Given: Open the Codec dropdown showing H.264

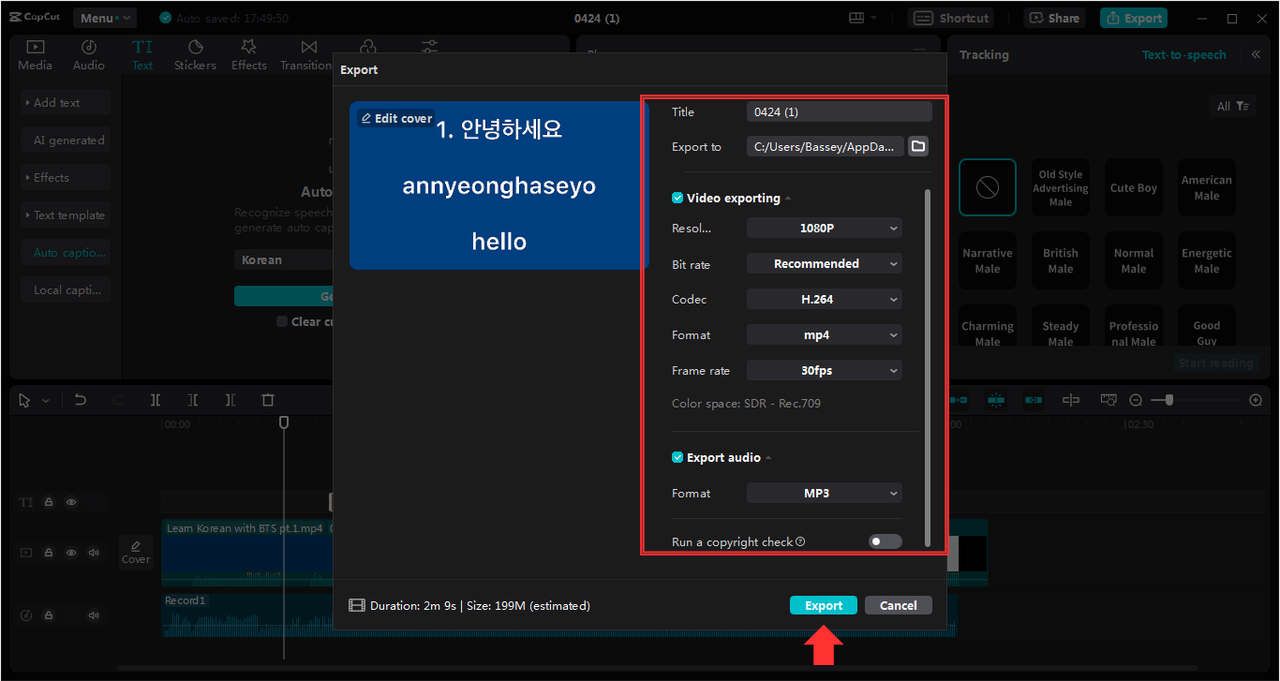Looking at the screenshot, I should [x=824, y=299].
